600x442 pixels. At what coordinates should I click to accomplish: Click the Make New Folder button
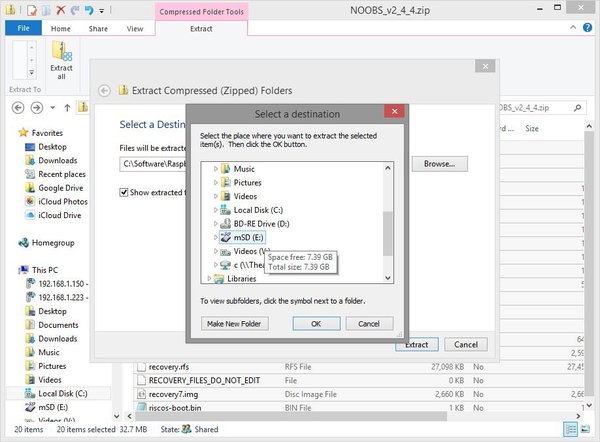click(235, 324)
